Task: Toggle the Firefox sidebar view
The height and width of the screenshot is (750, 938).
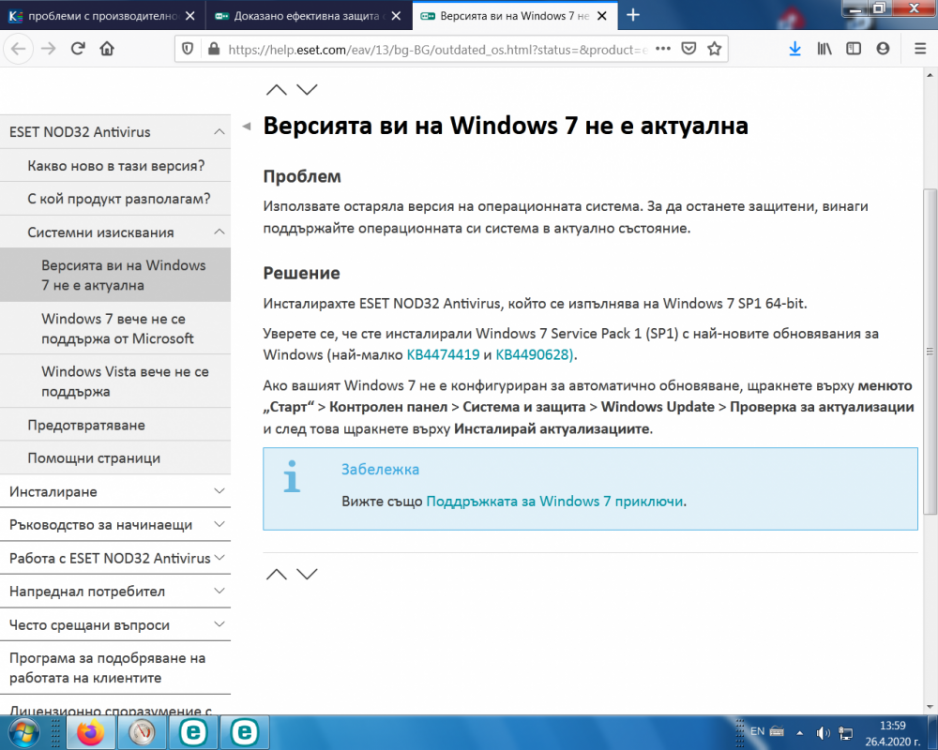Action: [854, 49]
